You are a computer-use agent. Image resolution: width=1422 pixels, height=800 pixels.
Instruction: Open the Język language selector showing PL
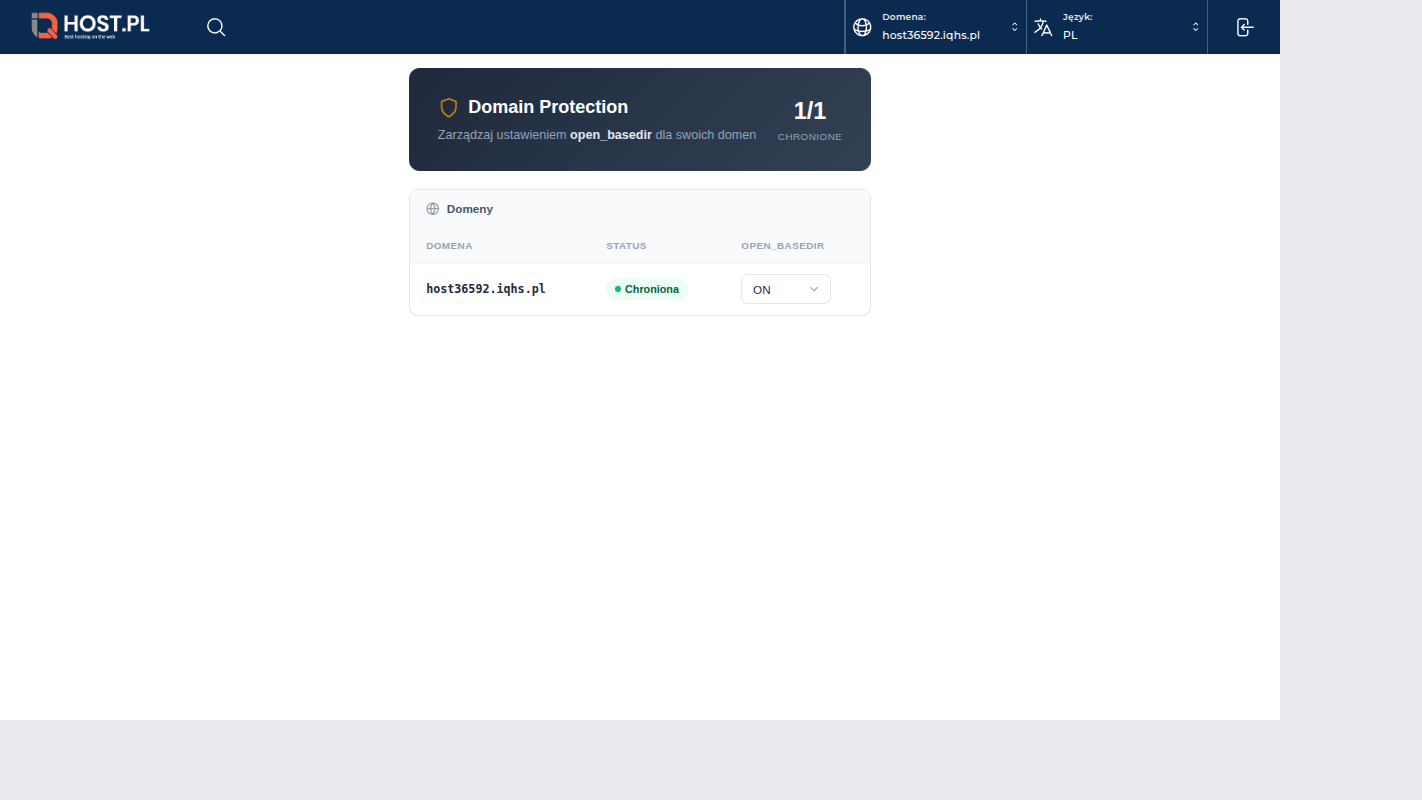(1117, 27)
